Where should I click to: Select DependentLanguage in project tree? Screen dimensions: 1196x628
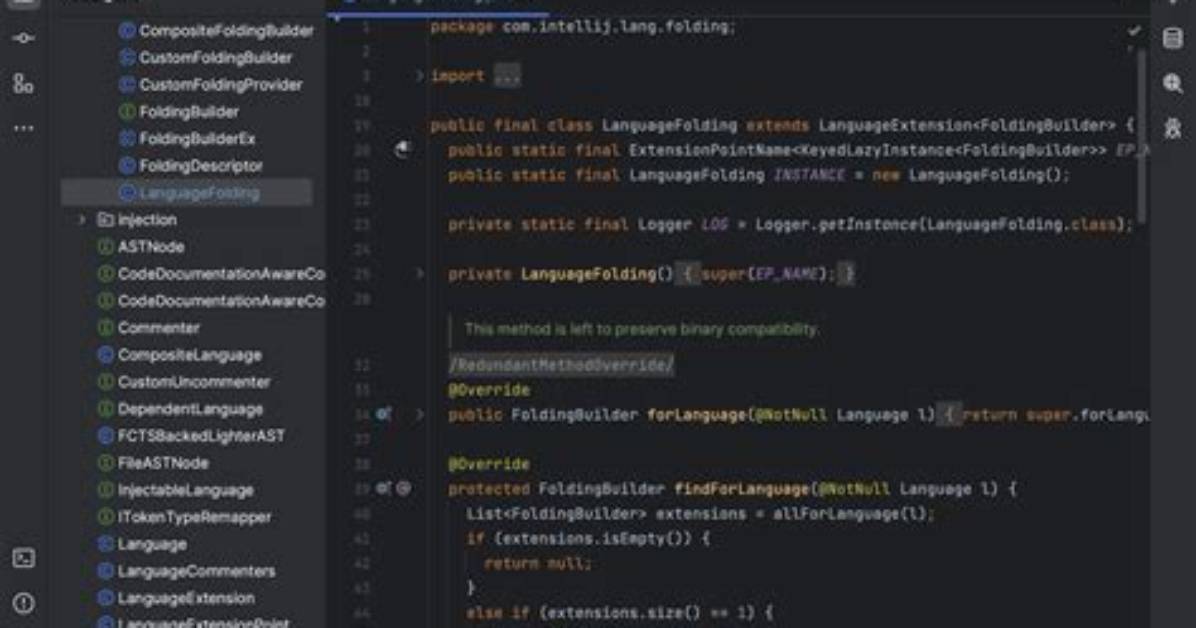click(190, 409)
